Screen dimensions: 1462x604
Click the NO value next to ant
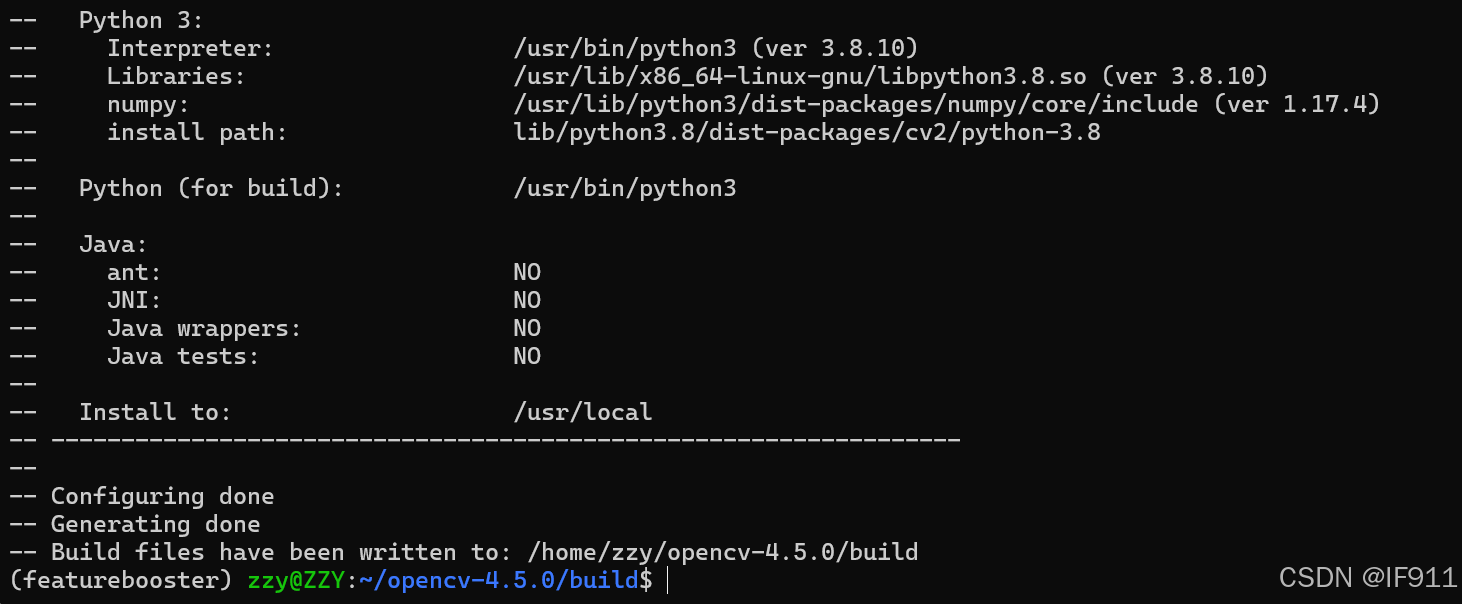pos(527,272)
